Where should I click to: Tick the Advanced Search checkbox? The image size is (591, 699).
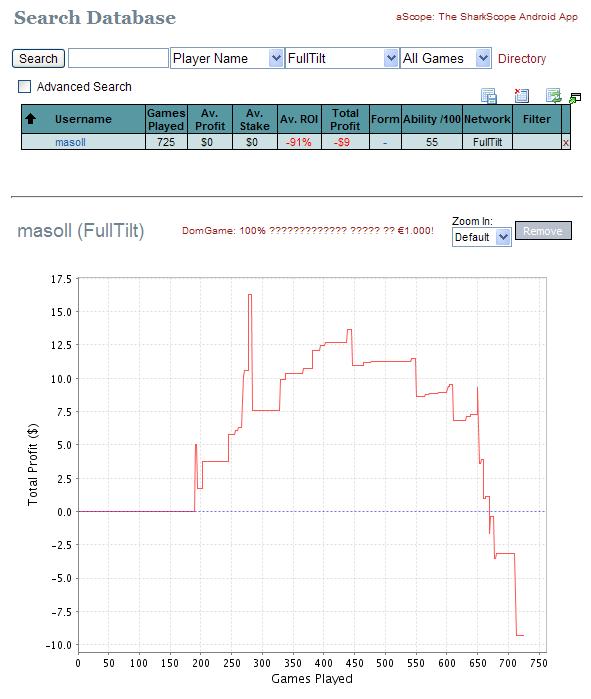(x=24, y=86)
